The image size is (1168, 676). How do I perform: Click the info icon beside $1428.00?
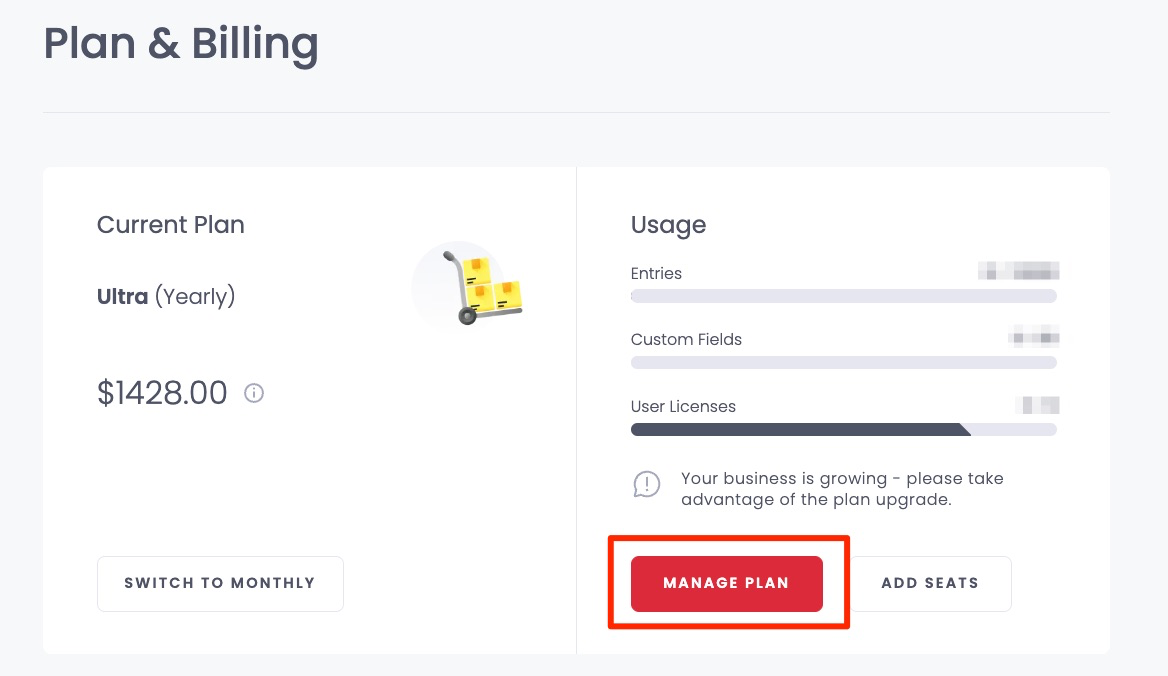tap(254, 393)
